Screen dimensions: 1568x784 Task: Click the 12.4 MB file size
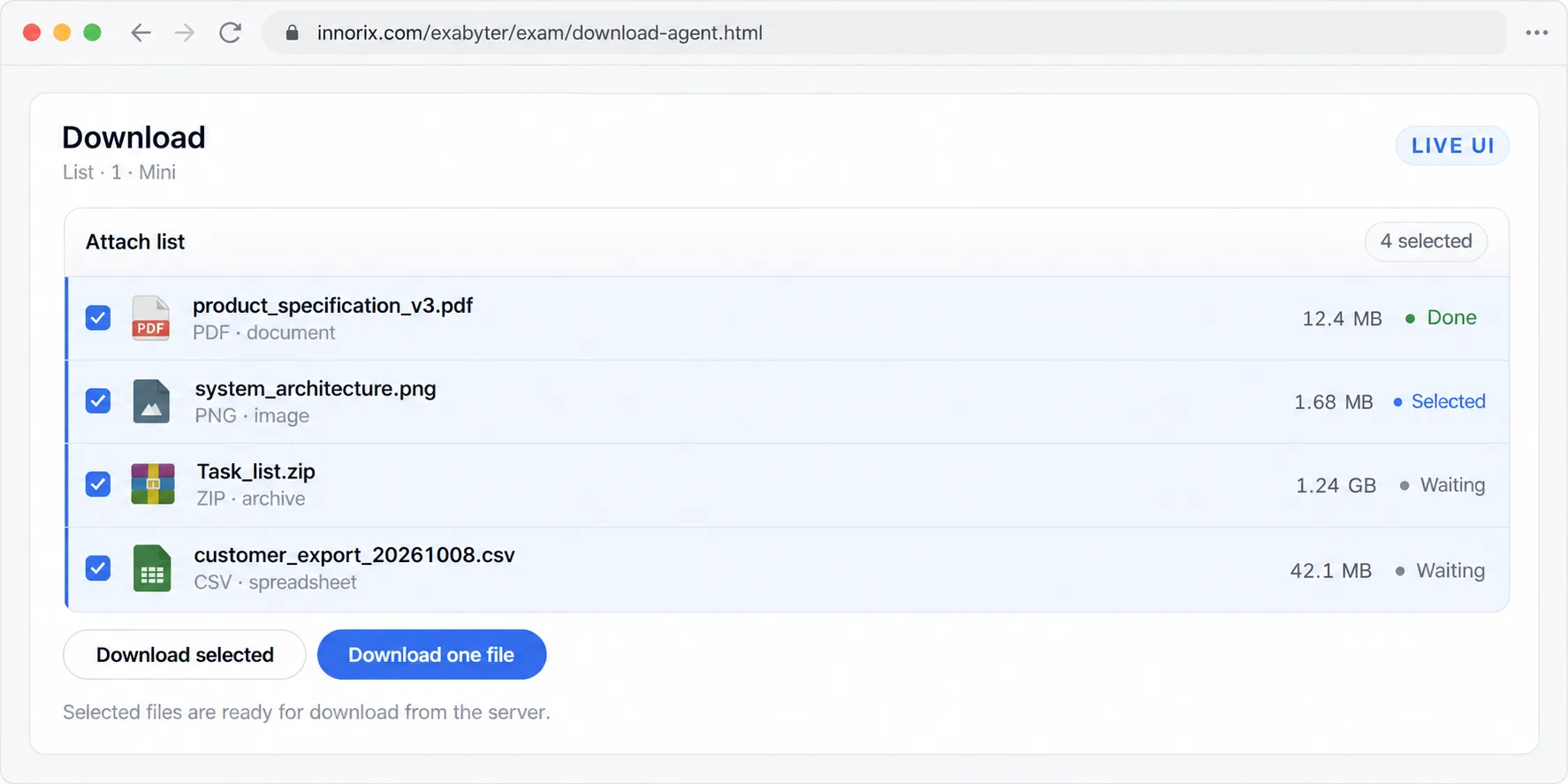[1342, 319]
